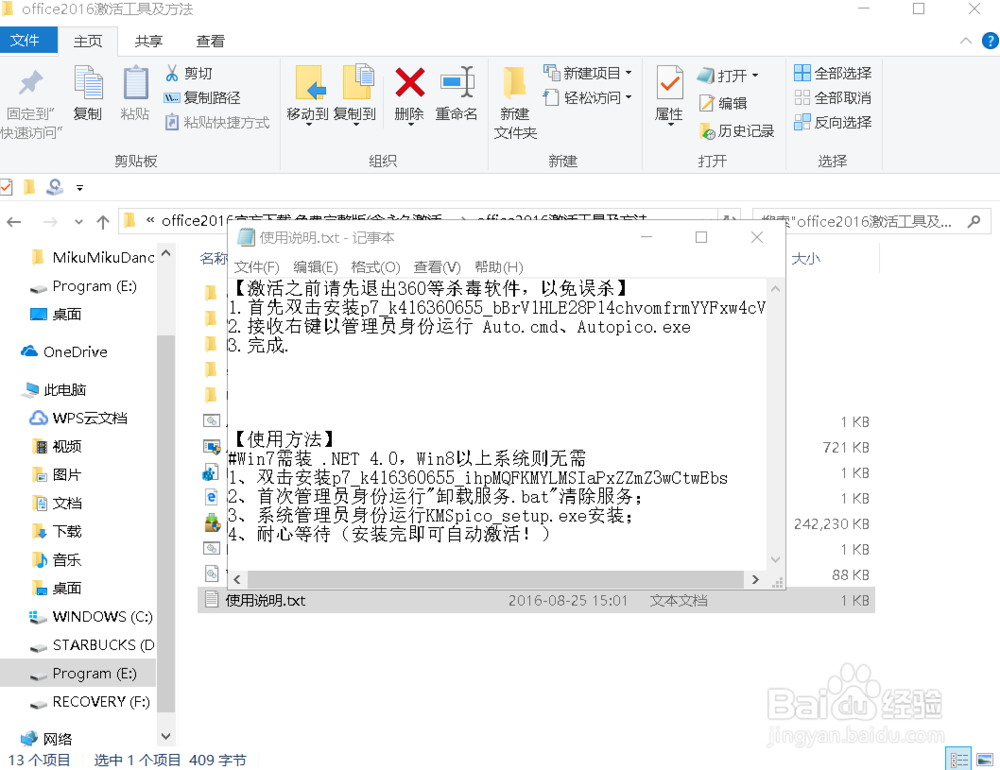Switch to details view icon in status bar

[958, 759]
